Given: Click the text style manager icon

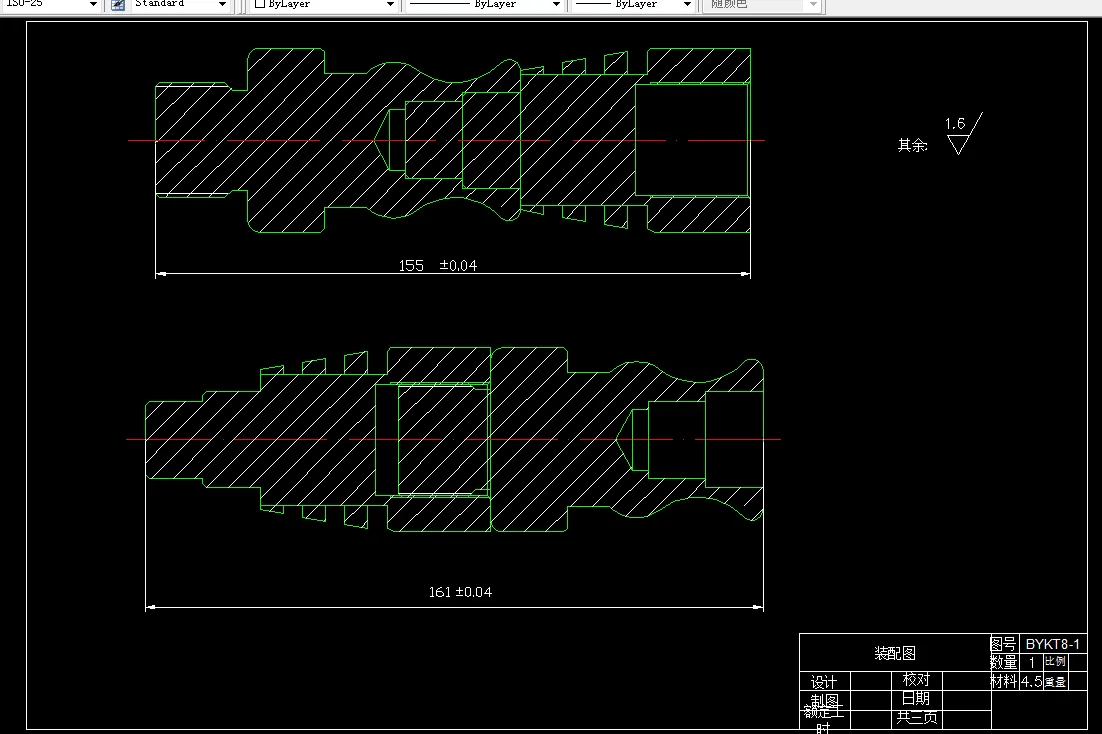Looking at the screenshot, I should pos(118,4).
